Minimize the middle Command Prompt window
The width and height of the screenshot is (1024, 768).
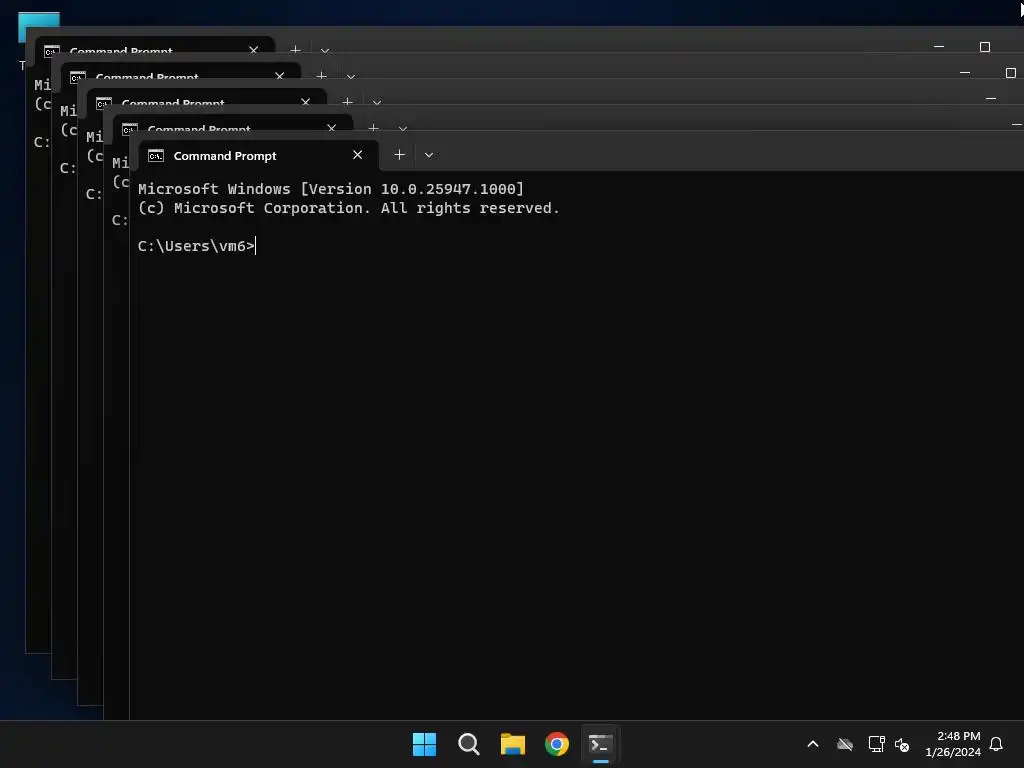(x=991, y=99)
